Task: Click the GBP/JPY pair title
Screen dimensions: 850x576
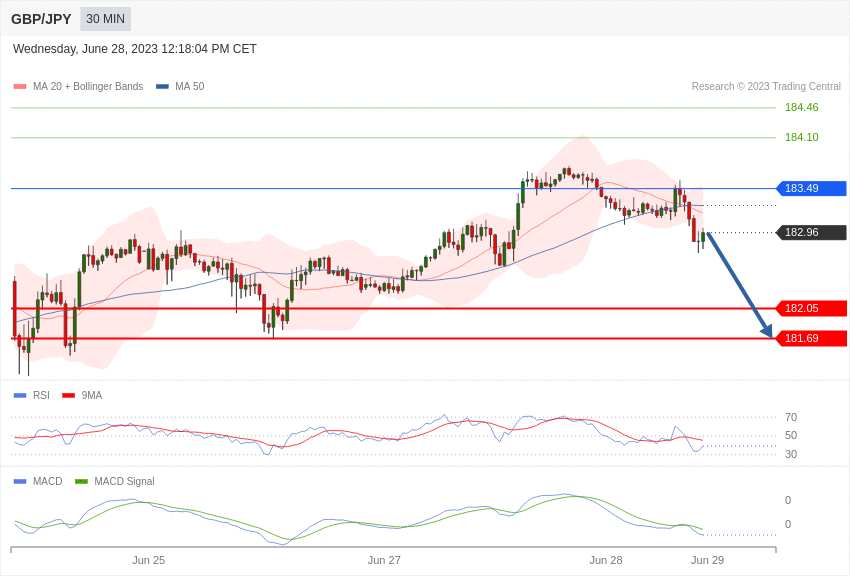Action: (x=41, y=19)
